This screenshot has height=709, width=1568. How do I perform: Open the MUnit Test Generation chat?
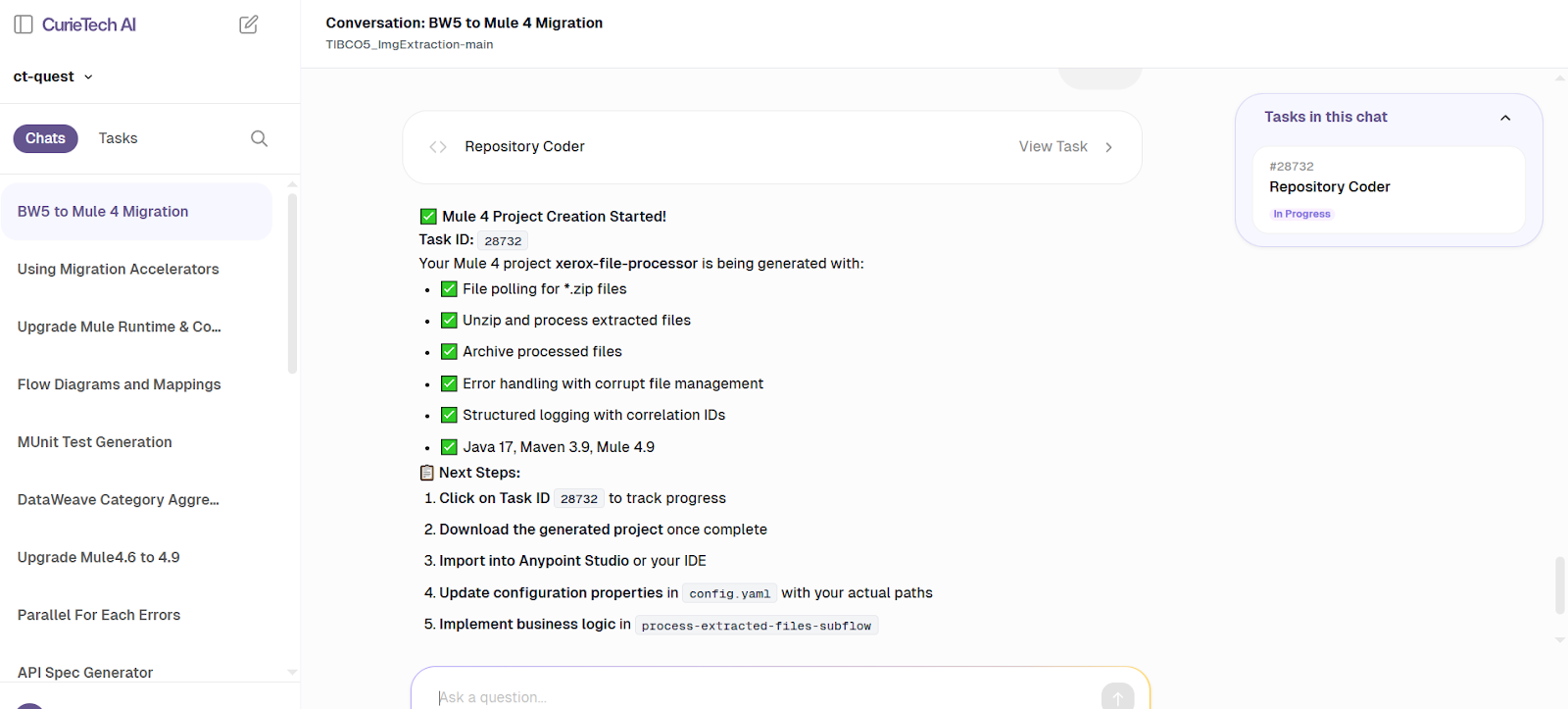coord(93,441)
